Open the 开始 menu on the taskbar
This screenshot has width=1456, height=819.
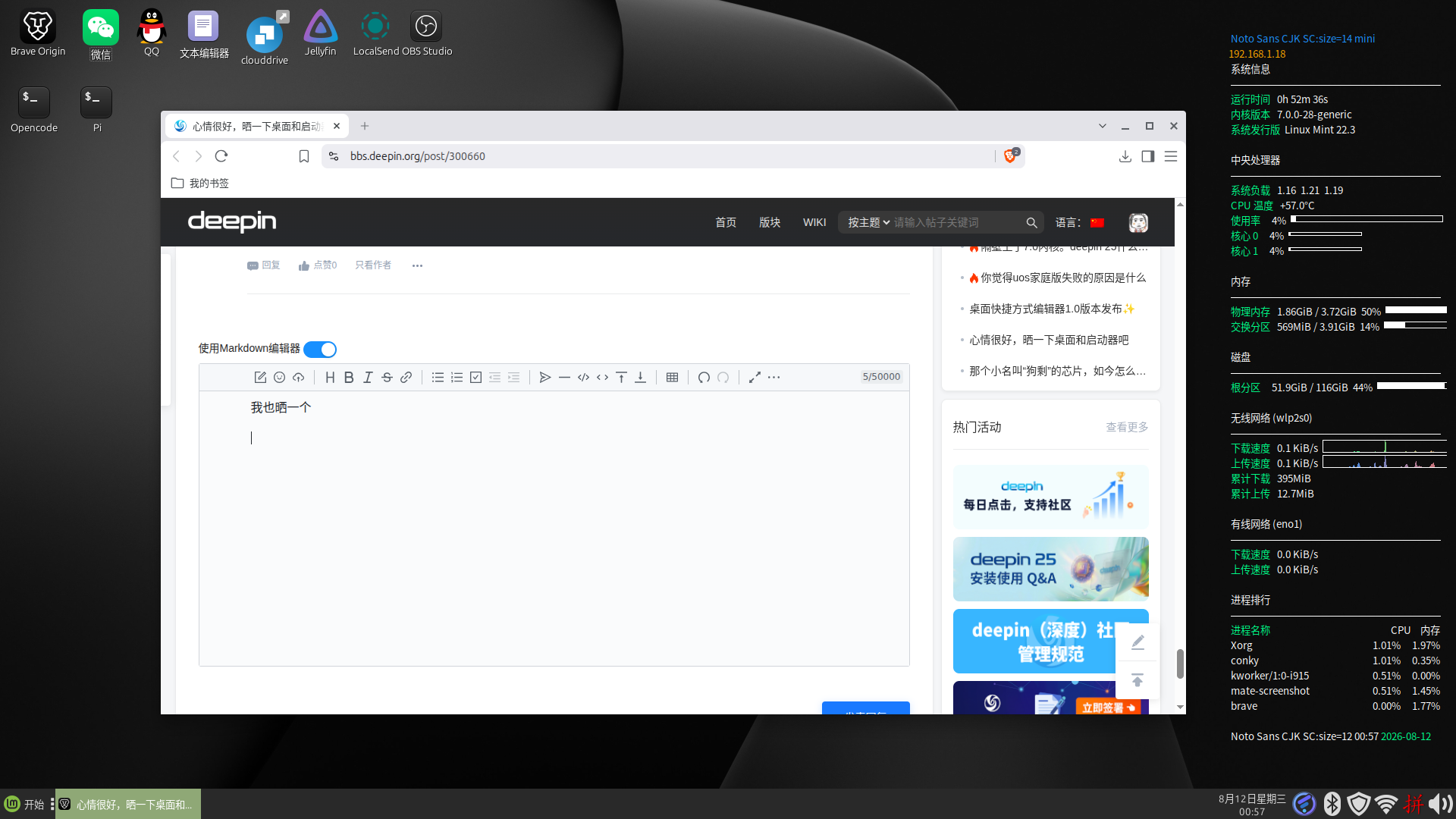tap(25, 804)
